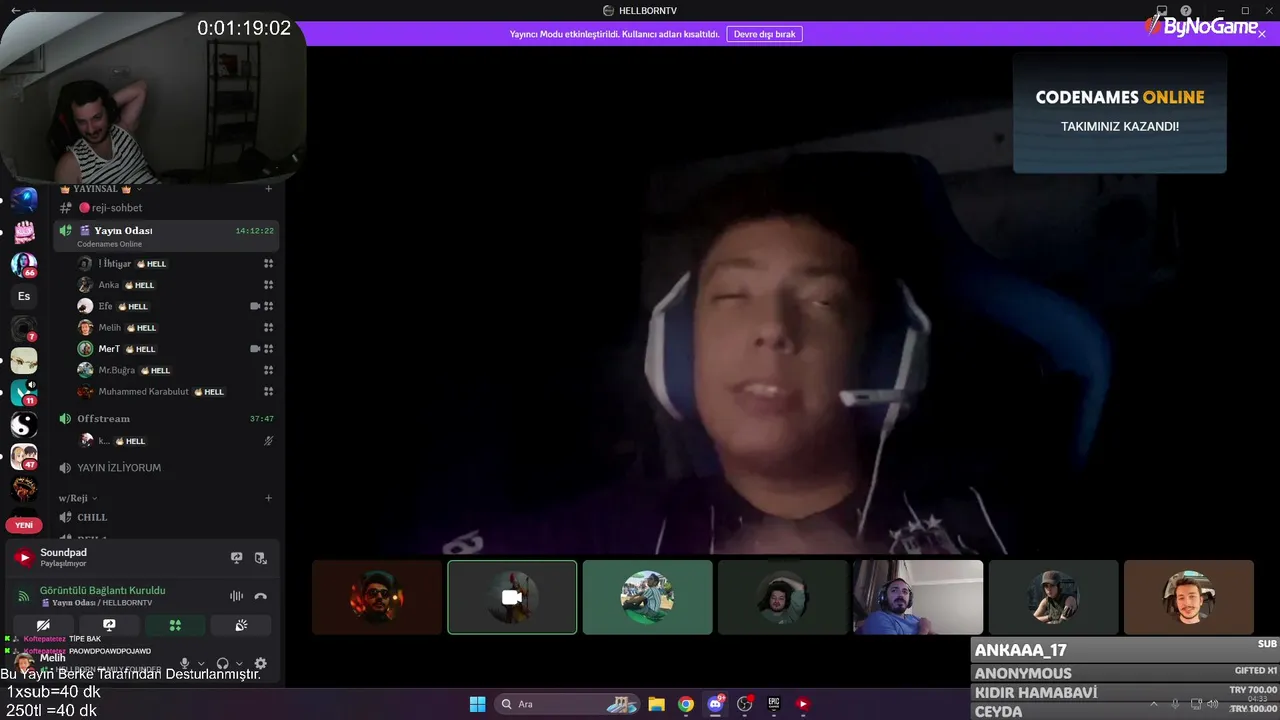Viewport: 1280px width, 720px height.
Task: Open File Explorer from the taskbar
Action: click(657, 704)
